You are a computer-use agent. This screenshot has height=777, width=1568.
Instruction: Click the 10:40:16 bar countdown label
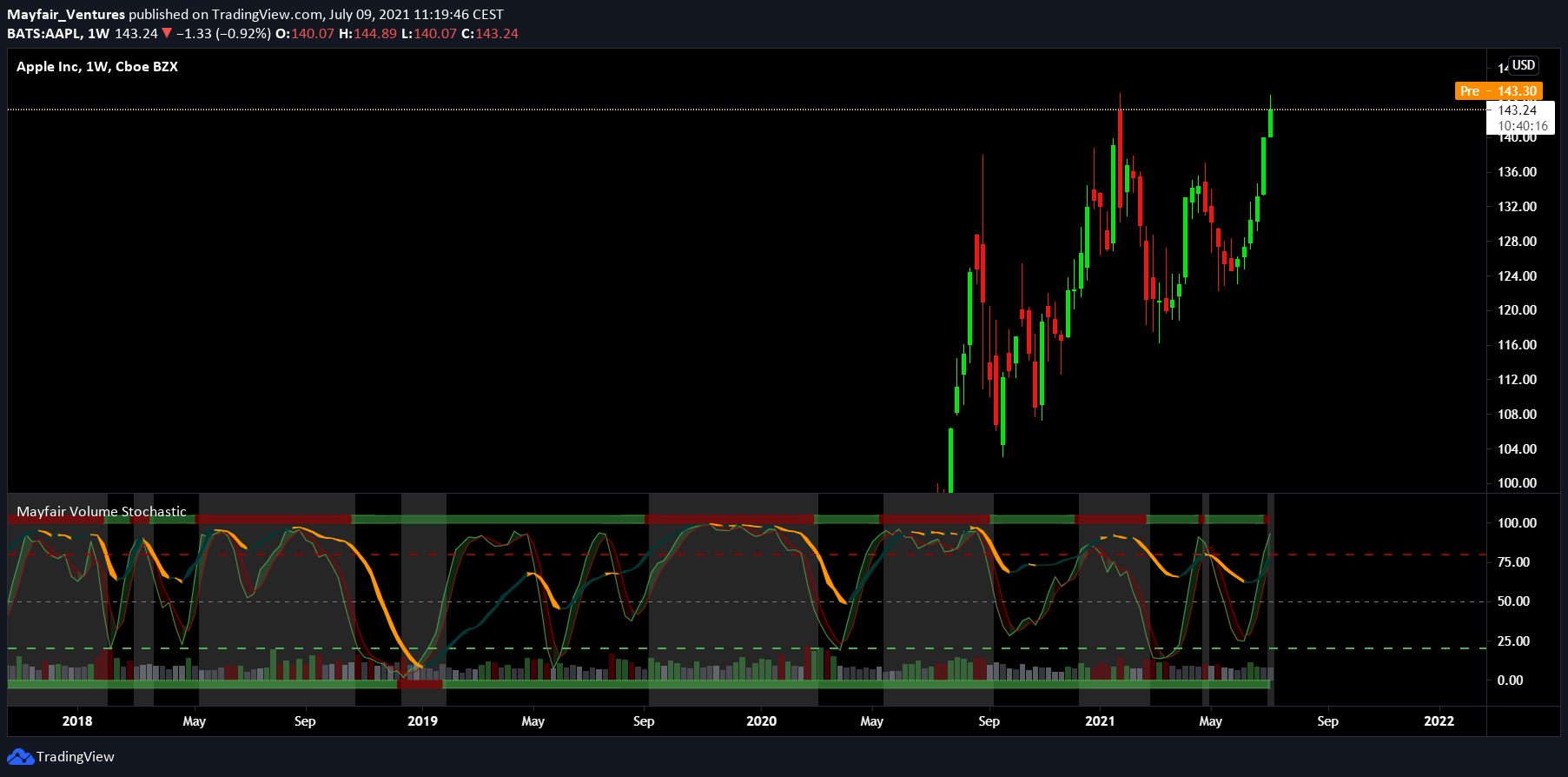point(1523,126)
